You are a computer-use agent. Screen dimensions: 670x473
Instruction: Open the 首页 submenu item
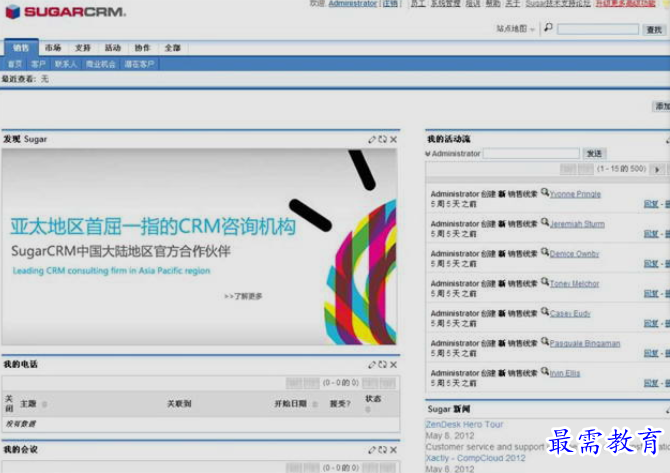pyautogui.click(x=15, y=64)
